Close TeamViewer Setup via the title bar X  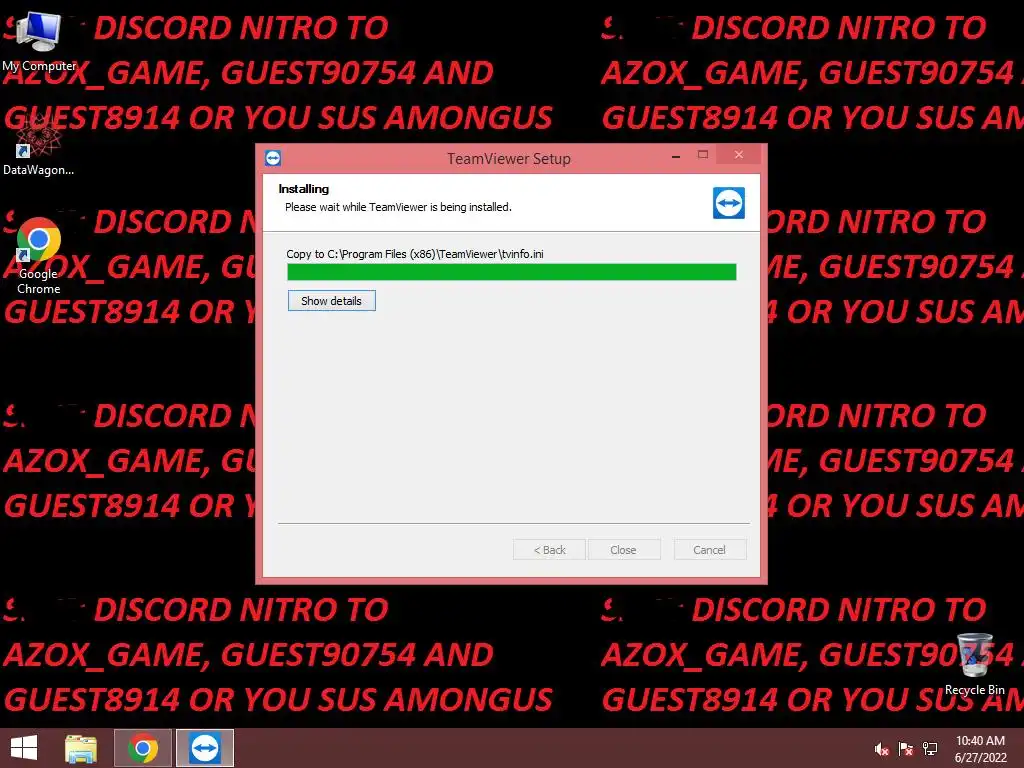pyautogui.click(x=739, y=155)
